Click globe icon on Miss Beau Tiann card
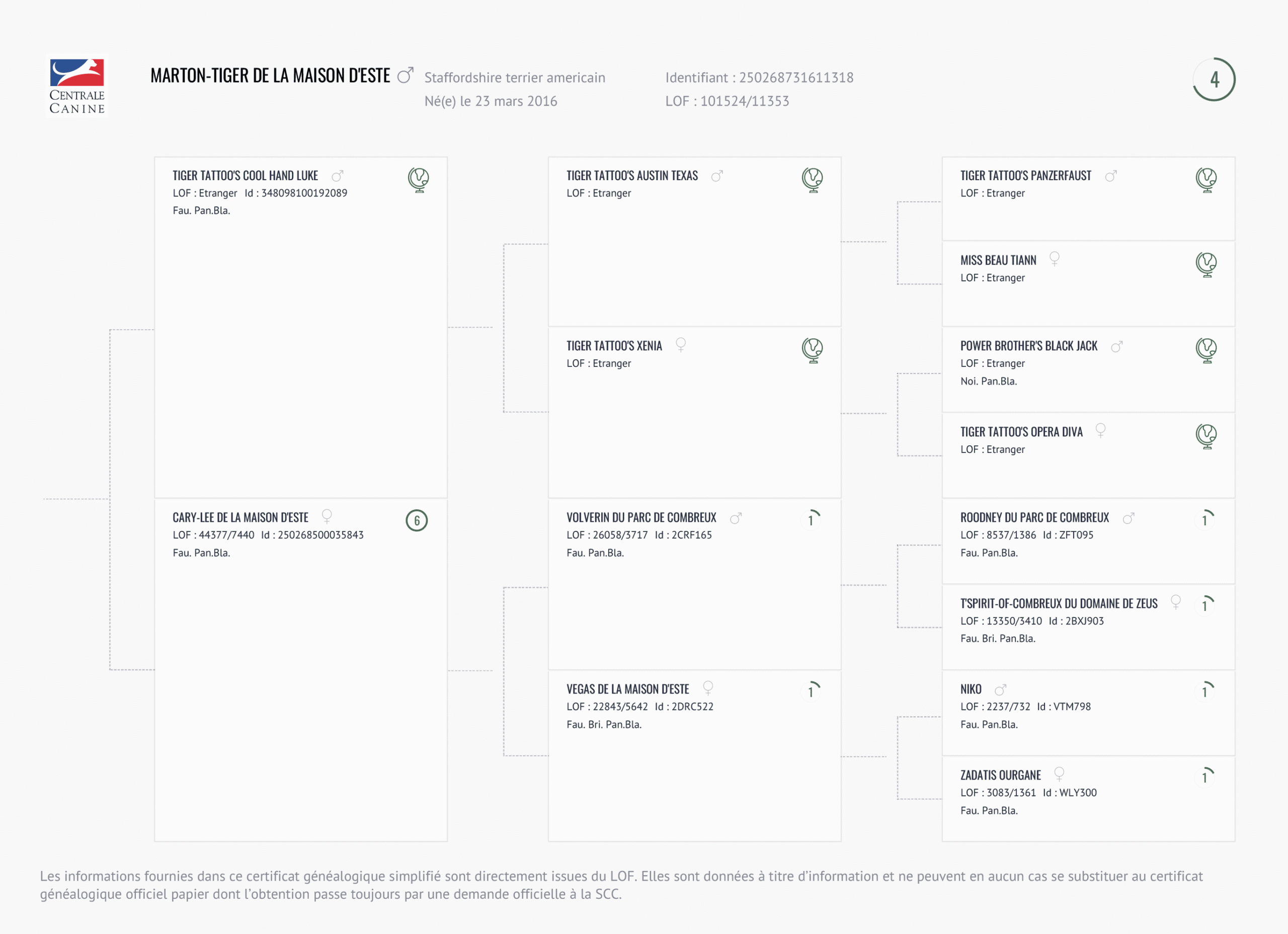Screen dimensions: 1288x934 1205,265
